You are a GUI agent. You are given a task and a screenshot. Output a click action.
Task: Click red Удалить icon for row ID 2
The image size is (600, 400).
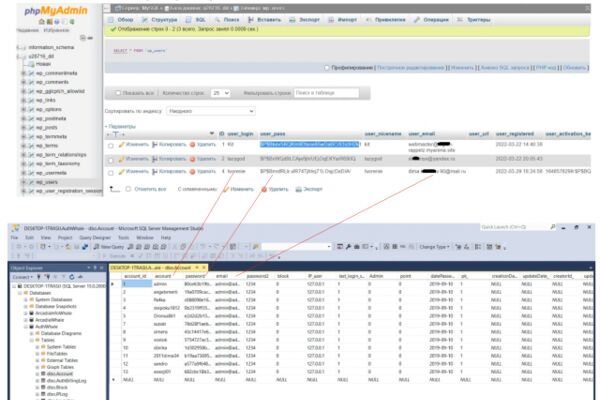point(192,159)
